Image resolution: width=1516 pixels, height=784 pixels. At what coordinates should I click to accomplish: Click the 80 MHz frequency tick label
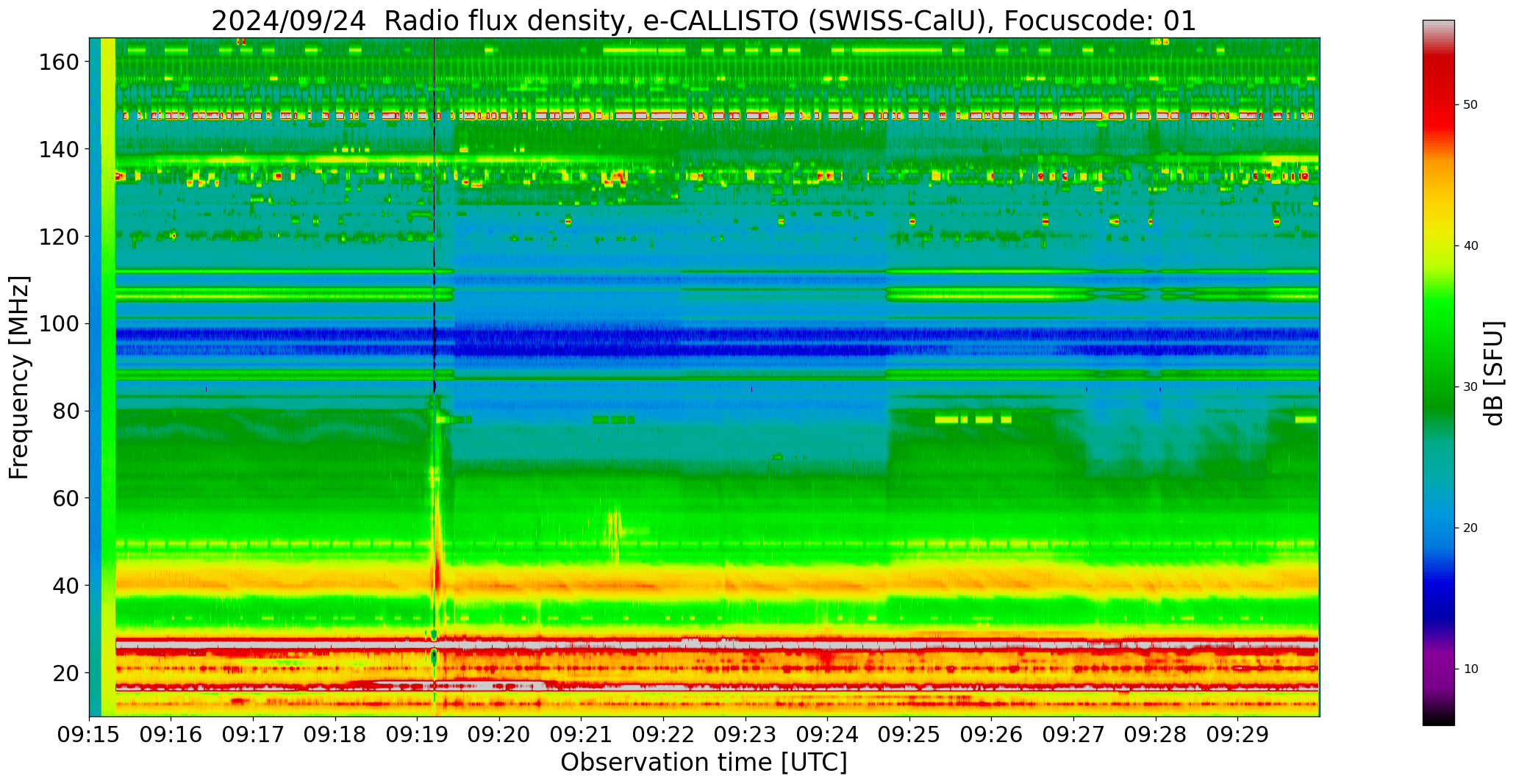point(65,411)
